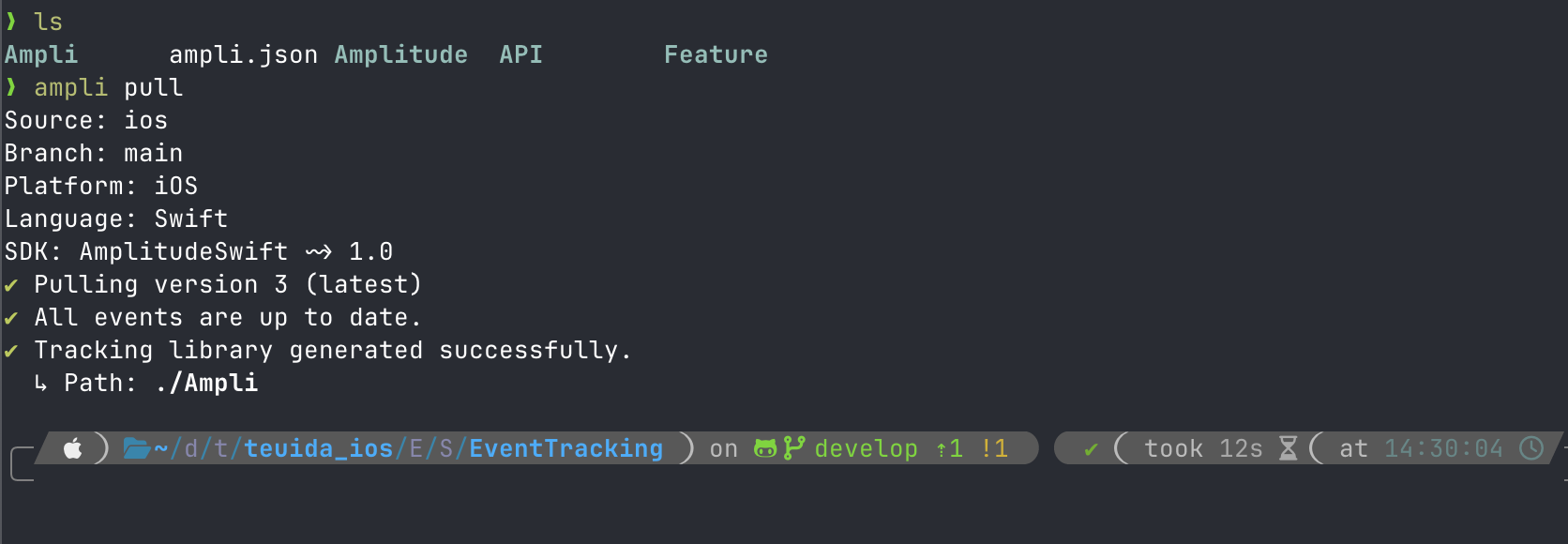The width and height of the screenshot is (1568, 544).
Task: Click the clock icon after the time
Action: click(x=1530, y=448)
